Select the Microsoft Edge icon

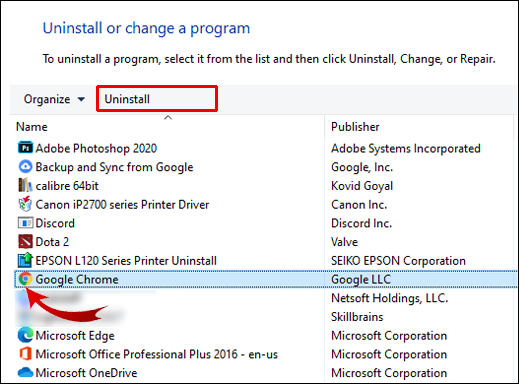tap(25, 335)
